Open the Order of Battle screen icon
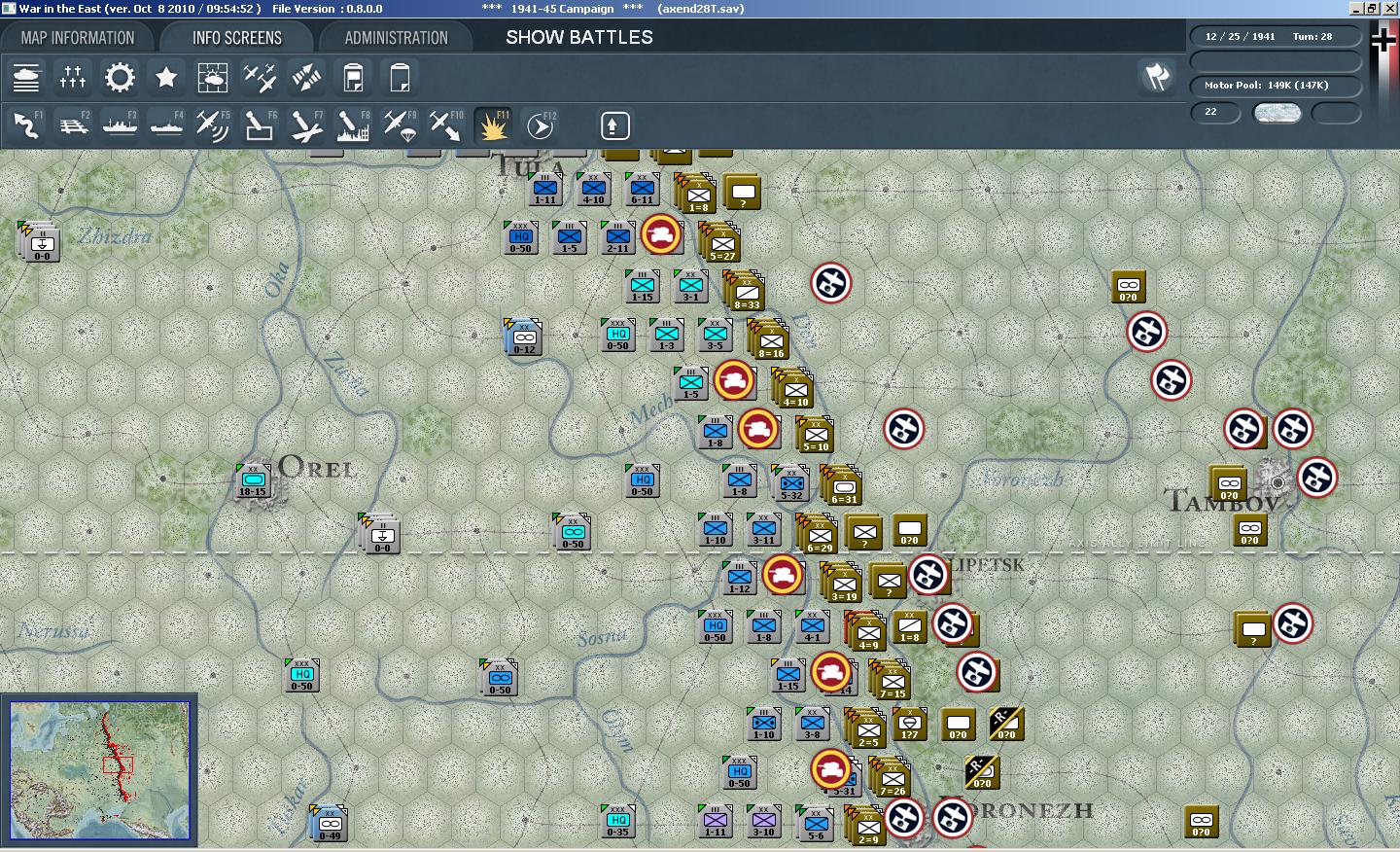Screen dimensions: 1400x852 (26, 77)
